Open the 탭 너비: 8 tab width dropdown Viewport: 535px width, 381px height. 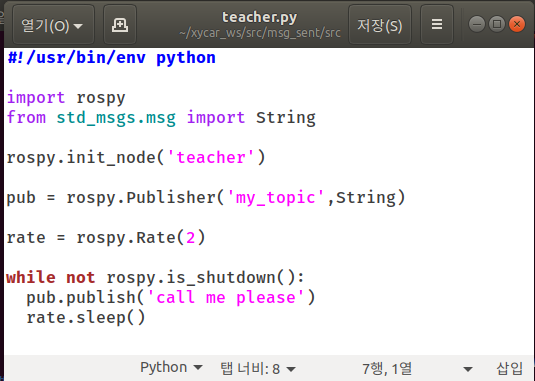click(x=258, y=368)
